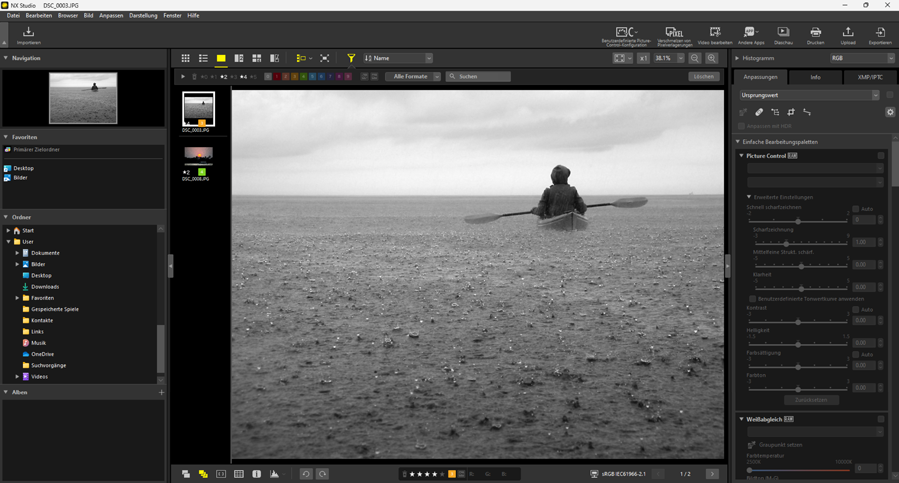The width and height of the screenshot is (899, 483).
Task: Click the yellow filter funnel icon
Action: tap(351, 59)
